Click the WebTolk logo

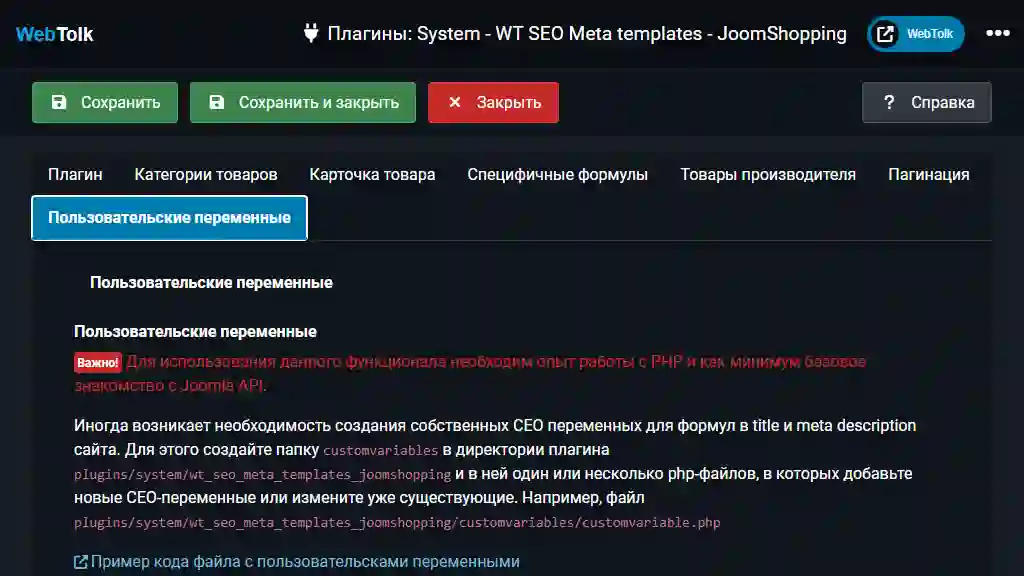[55, 34]
